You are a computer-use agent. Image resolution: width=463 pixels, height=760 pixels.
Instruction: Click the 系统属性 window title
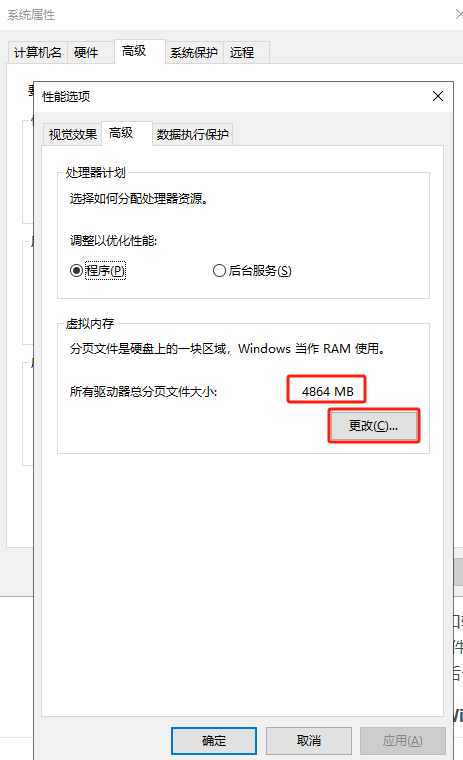(31, 15)
